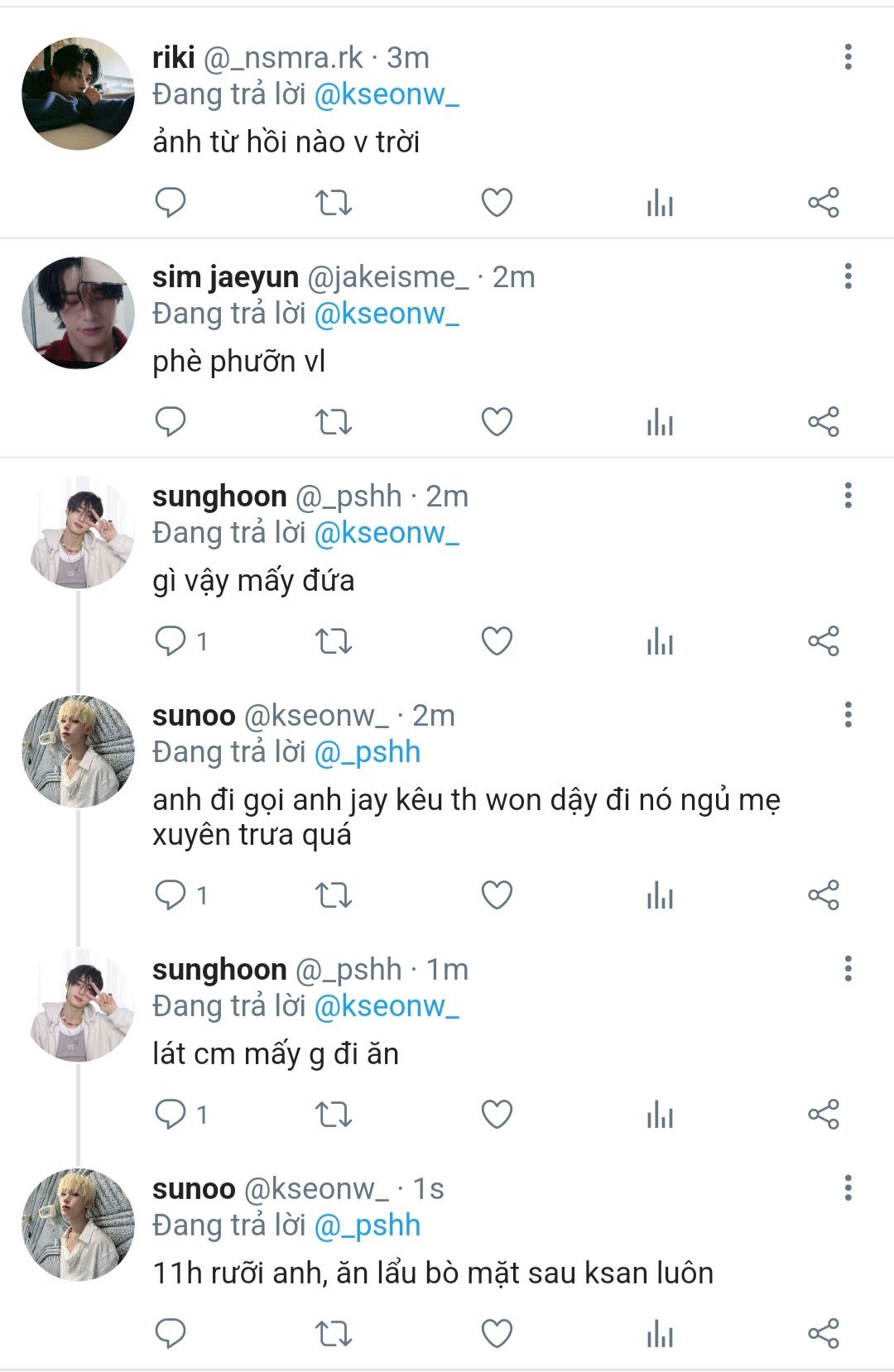Open @_pshh mention in sunoo's last reply
This screenshot has width=894, height=1372.
(368, 1226)
